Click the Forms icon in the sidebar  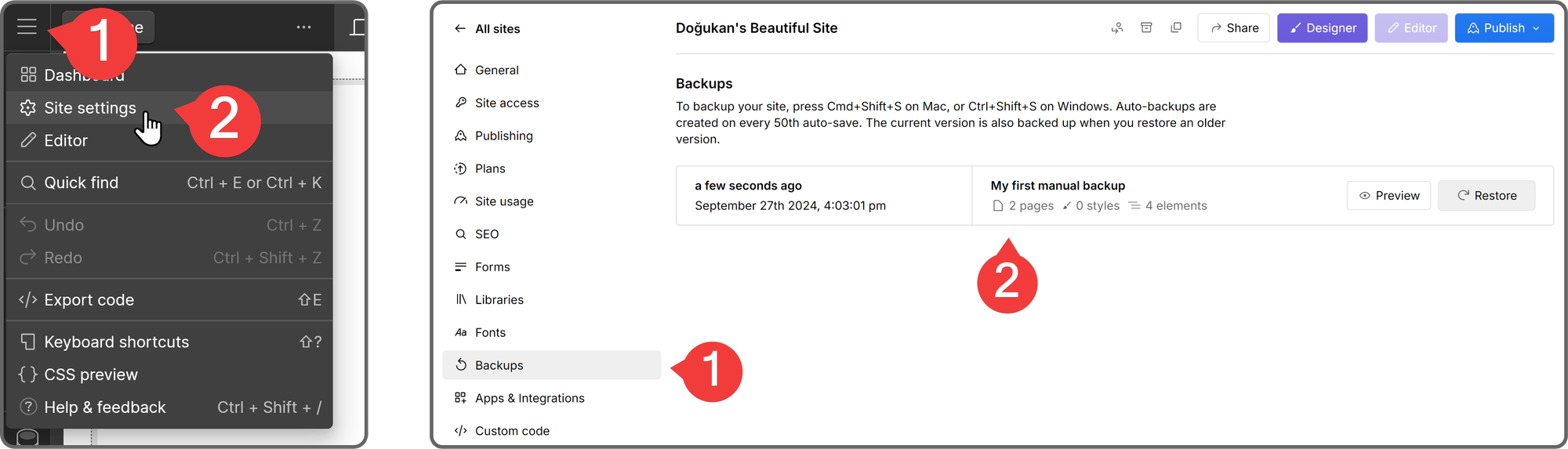pyautogui.click(x=461, y=267)
